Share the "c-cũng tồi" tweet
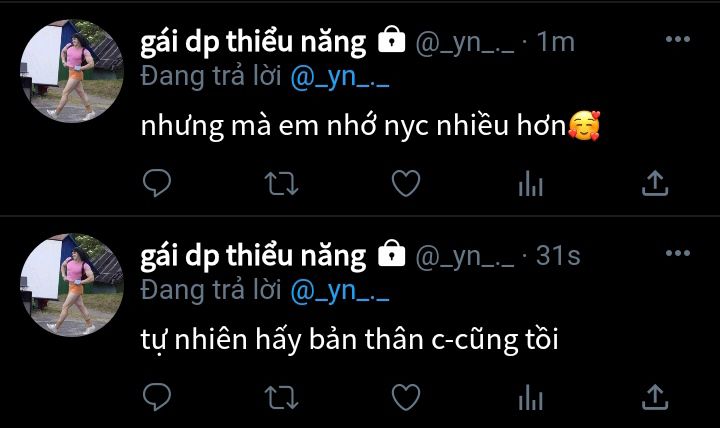Viewport: 720px width, 428px height. click(655, 397)
